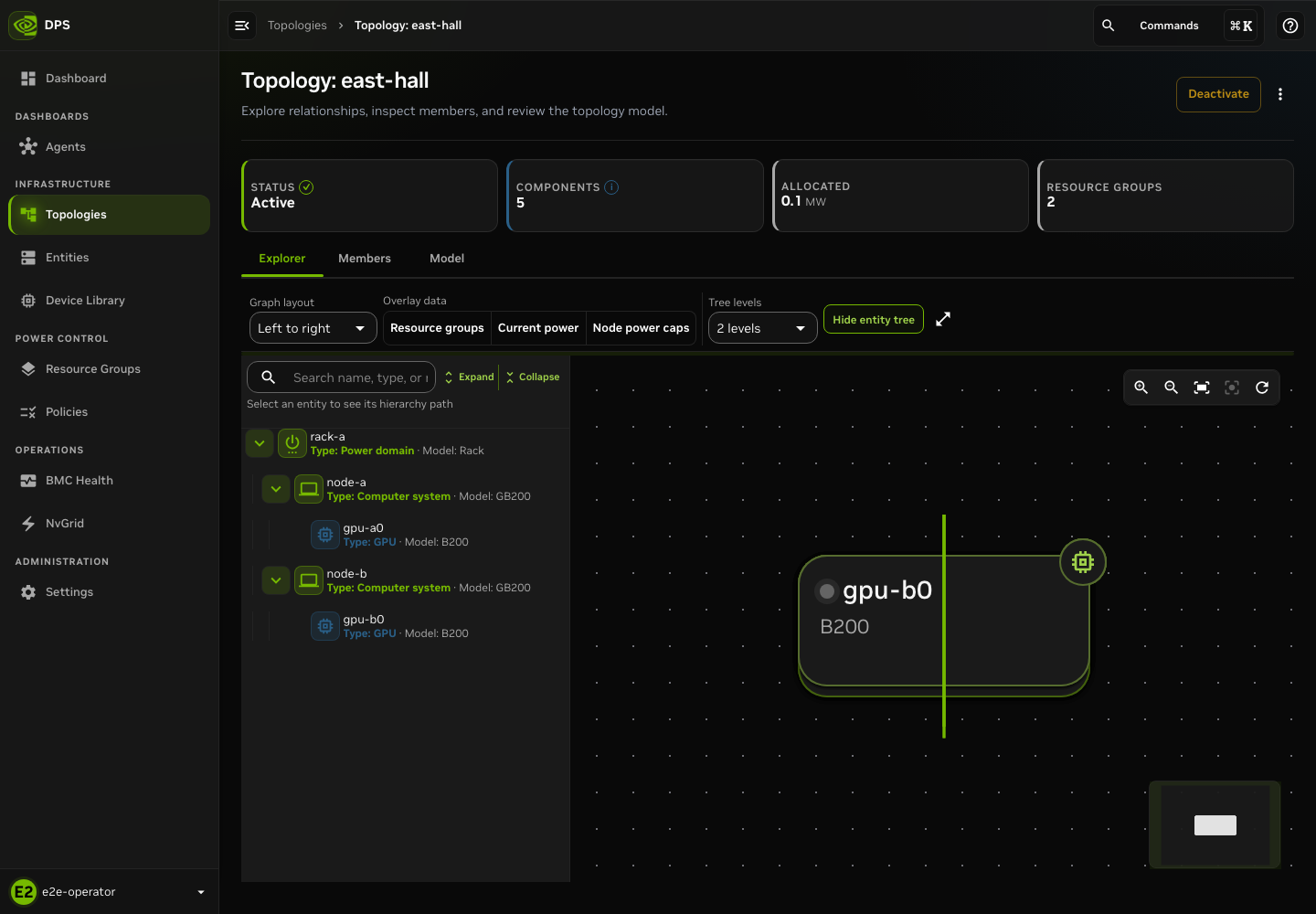The height and width of the screenshot is (914, 1316).
Task: Switch to the Members tab
Action: click(x=365, y=259)
